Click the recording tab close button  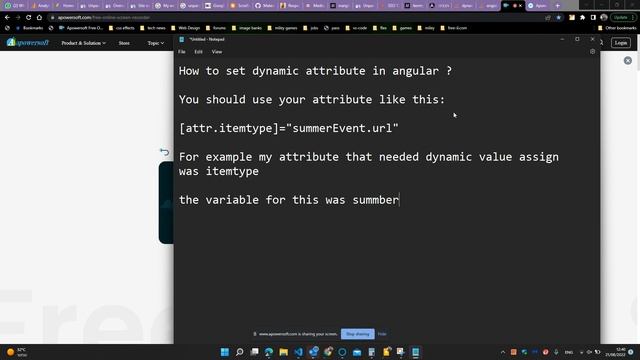520,6
